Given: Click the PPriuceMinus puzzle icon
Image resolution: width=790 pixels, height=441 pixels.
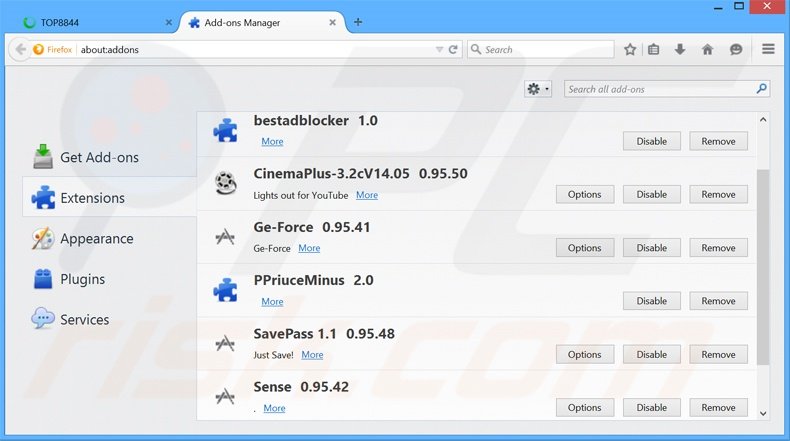Looking at the screenshot, I should (225, 290).
